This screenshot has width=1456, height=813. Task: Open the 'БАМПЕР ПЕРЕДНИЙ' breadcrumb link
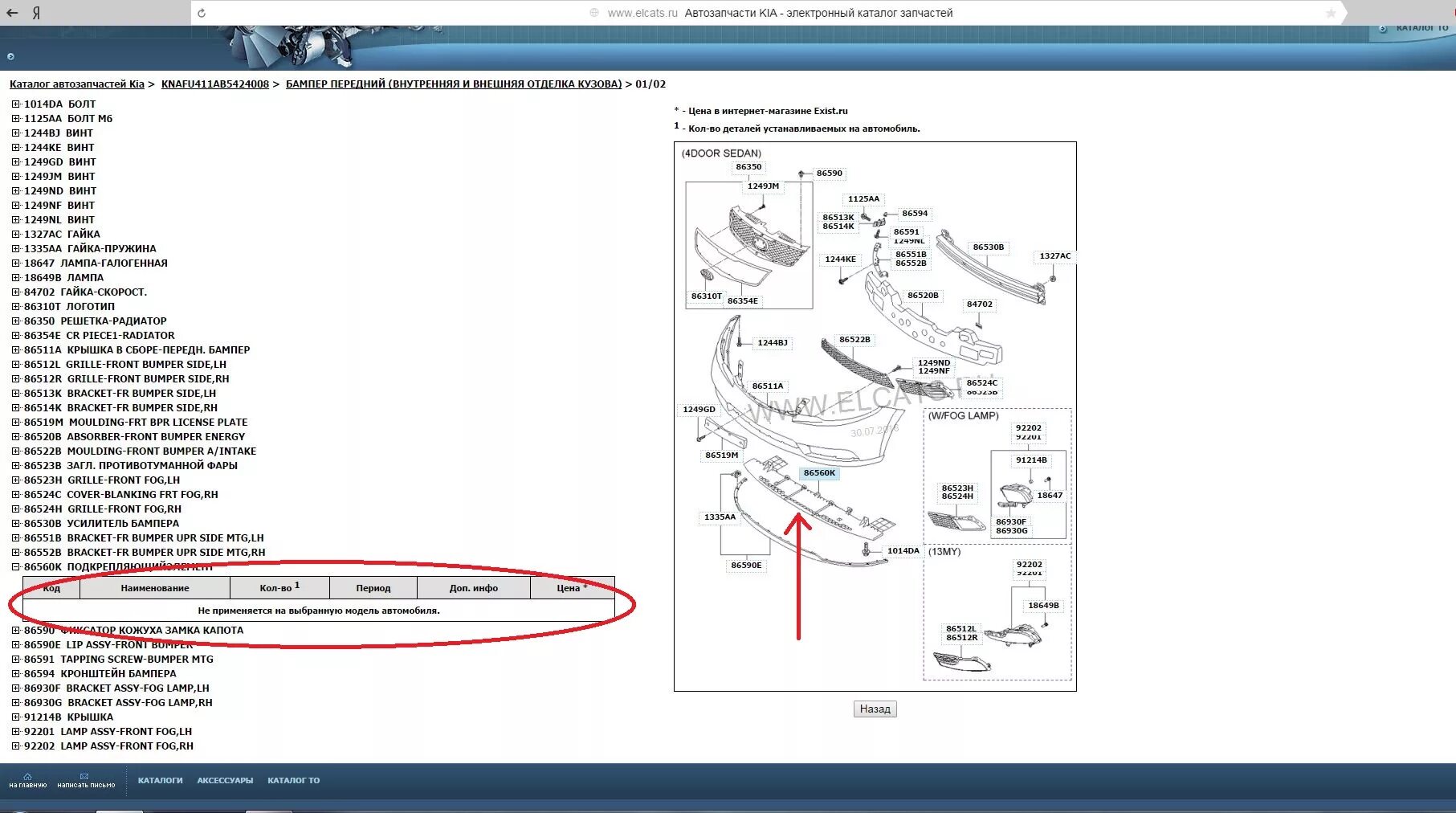[454, 84]
